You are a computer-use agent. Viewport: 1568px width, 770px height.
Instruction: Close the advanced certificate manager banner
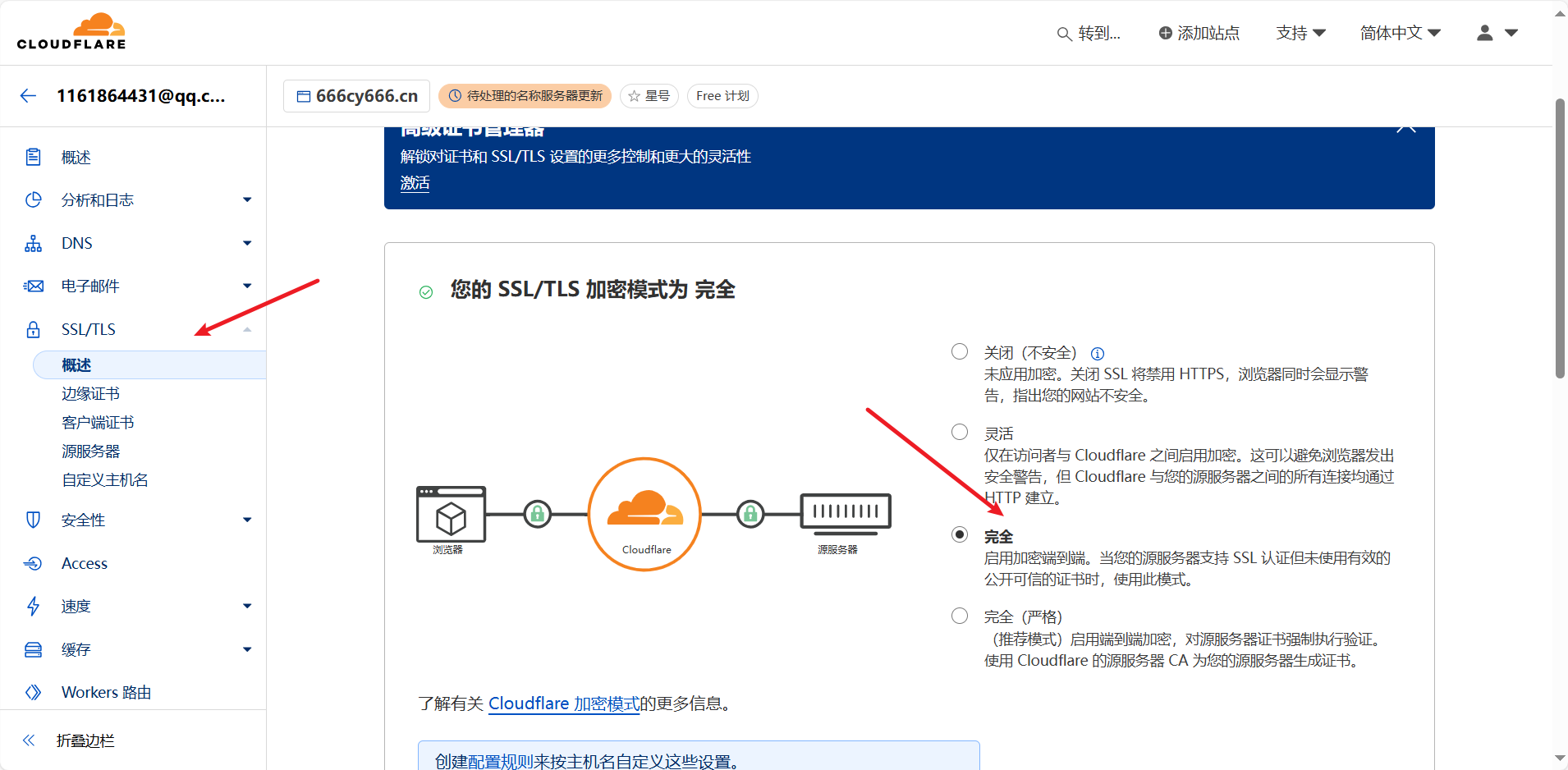pos(1406,129)
